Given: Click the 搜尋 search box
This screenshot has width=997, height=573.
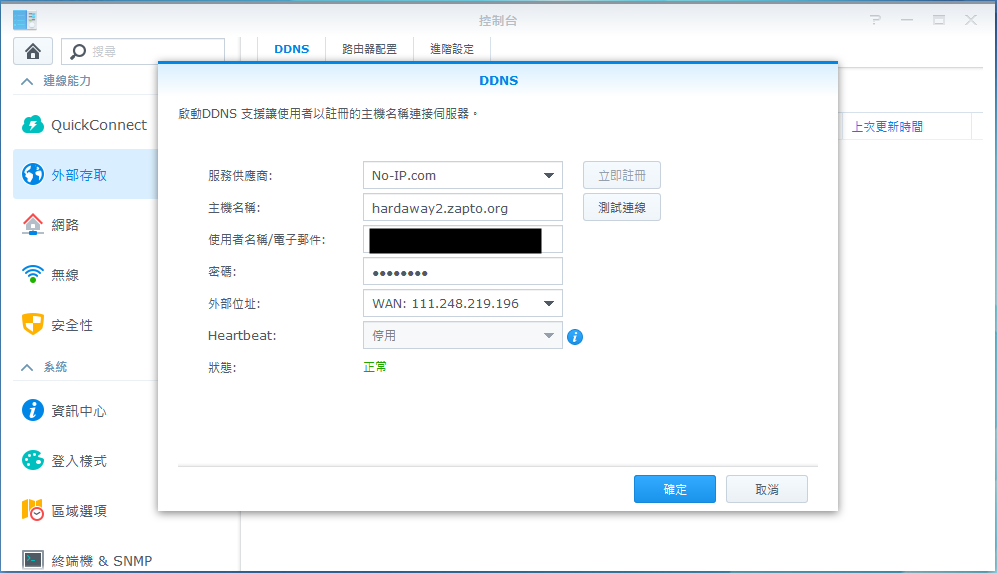Looking at the screenshot, I should (x=143, y=52).
